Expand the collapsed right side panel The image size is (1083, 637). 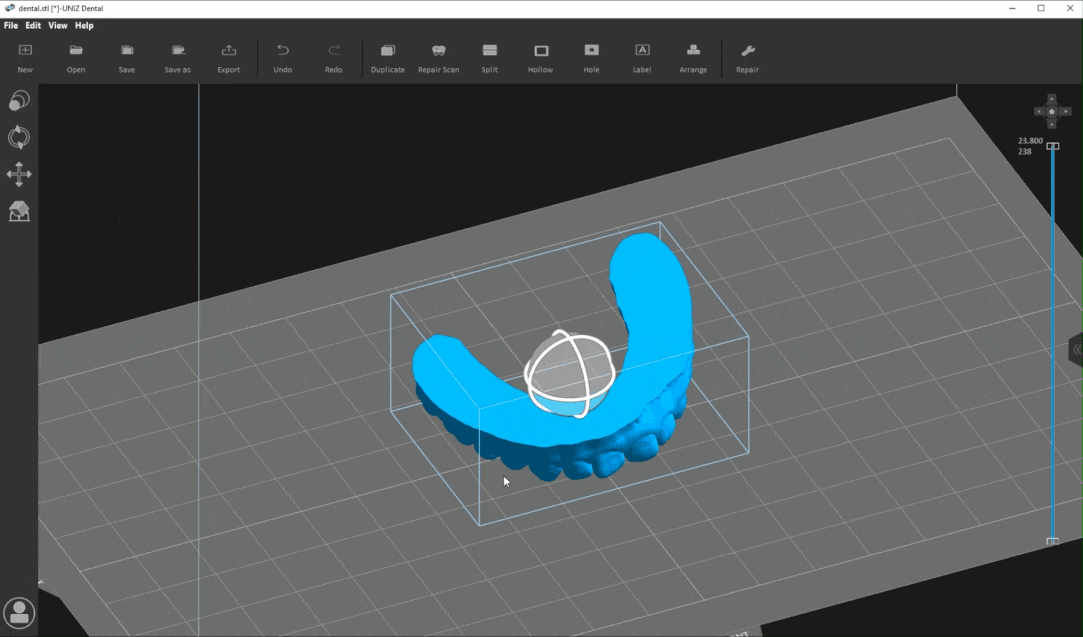tap(1076, 349)
